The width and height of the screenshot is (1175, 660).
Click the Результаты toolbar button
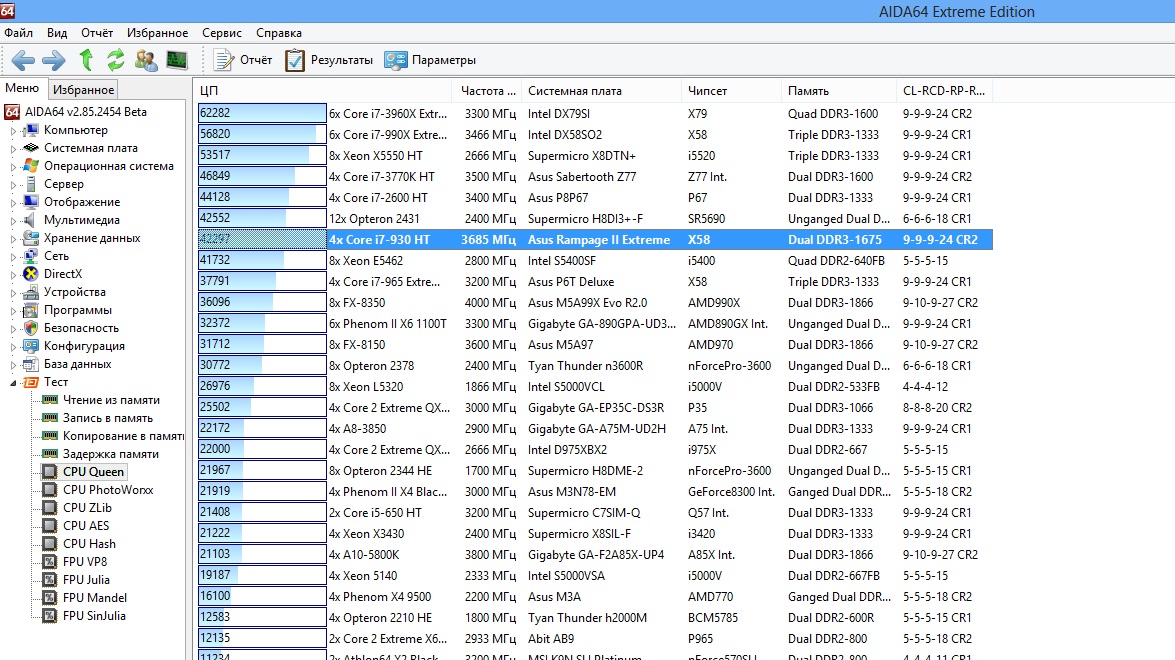(329, 60)
